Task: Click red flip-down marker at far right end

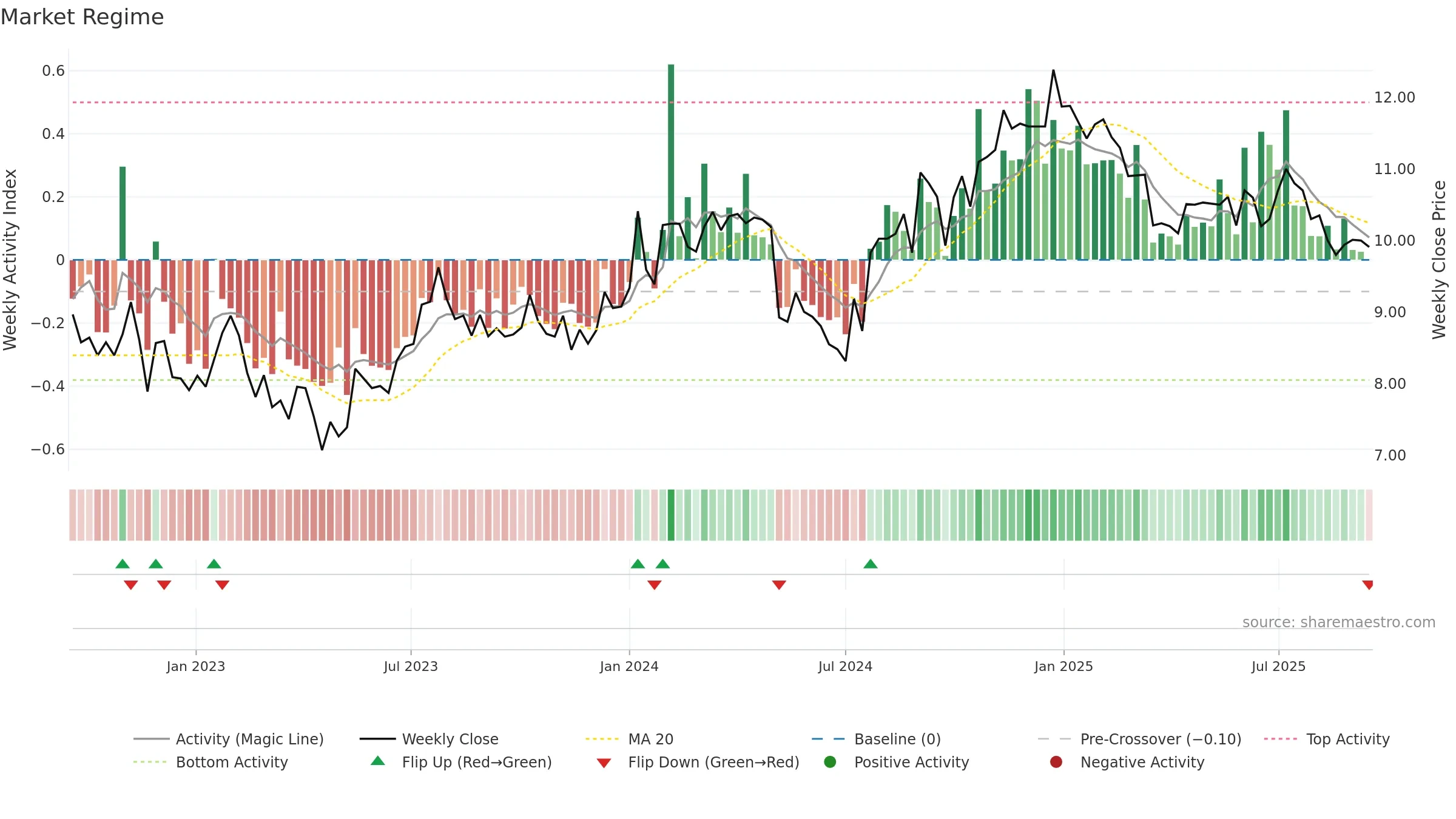Action: tap(1367, 585)
